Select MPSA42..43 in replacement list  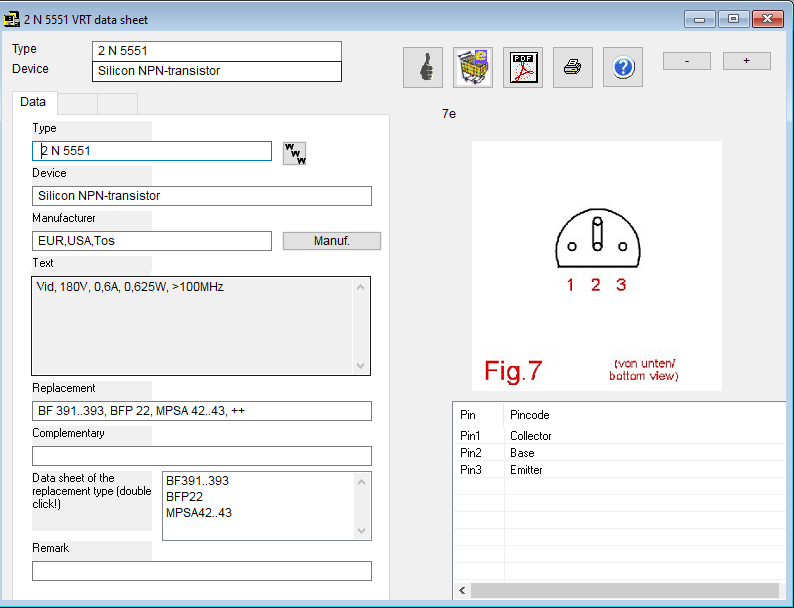199,513
